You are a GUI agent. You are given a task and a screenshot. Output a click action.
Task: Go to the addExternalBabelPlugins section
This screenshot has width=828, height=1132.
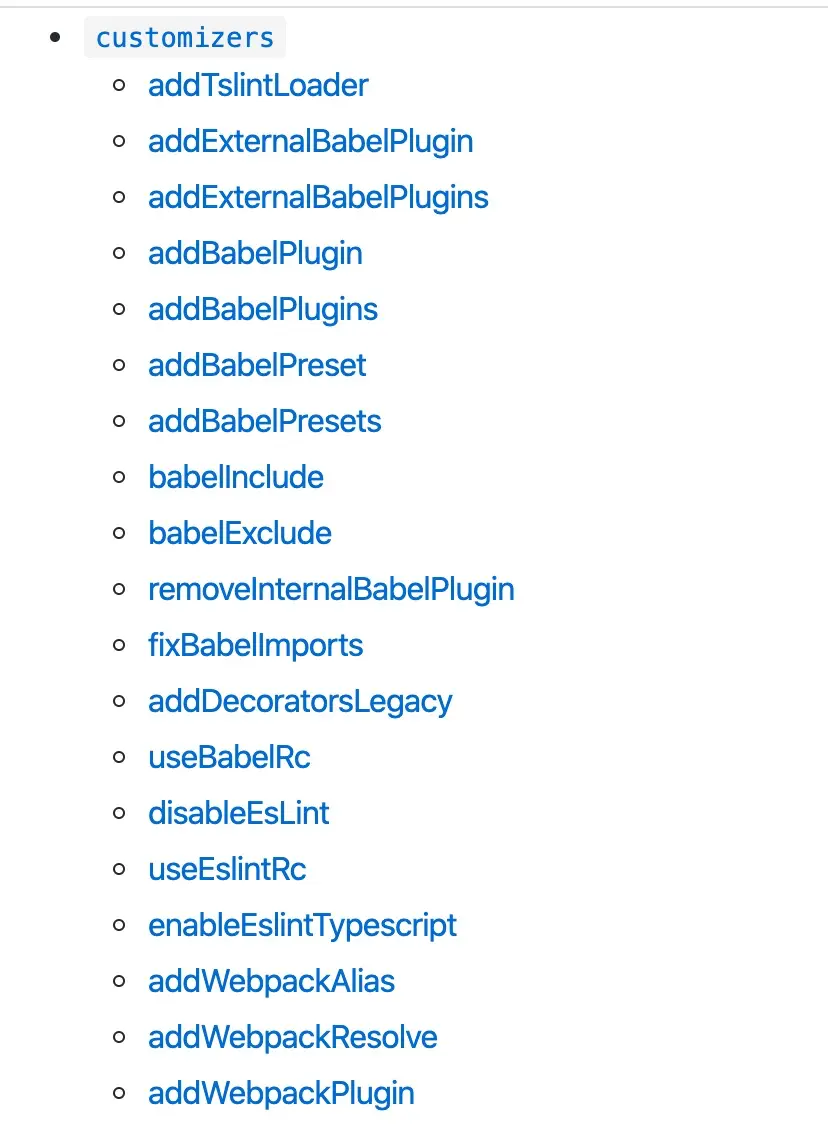pos(318,197)
